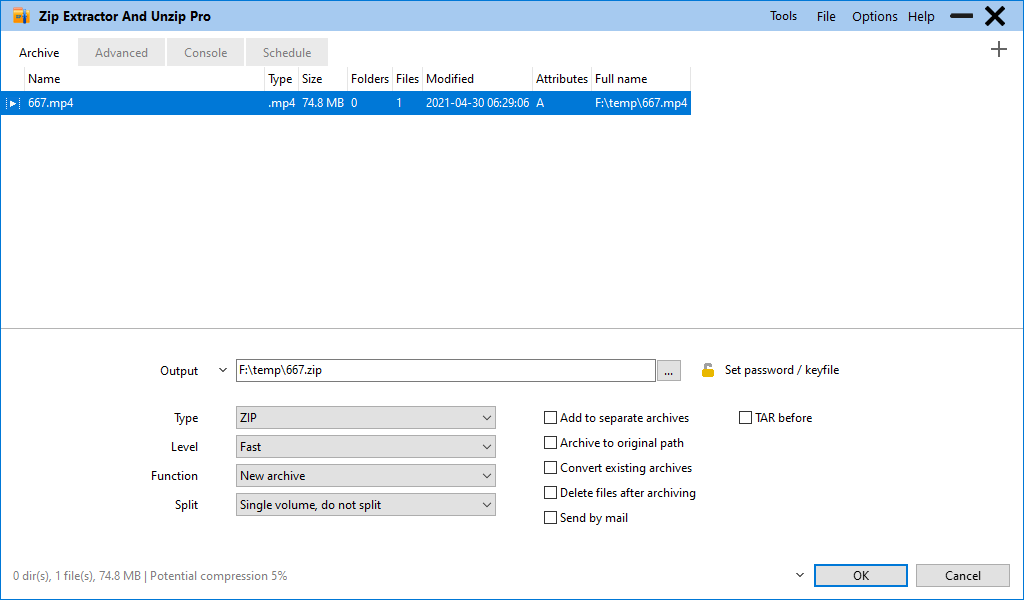The width and height of the screenshot is (1024, 600).
Task: Click the 2021-04-30 06:29:06 modified cell
Action: (x=477, y=103)
